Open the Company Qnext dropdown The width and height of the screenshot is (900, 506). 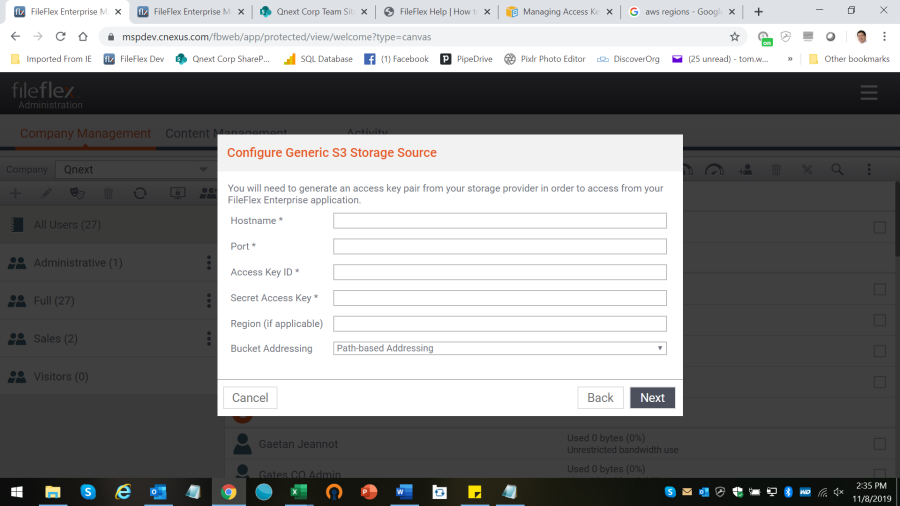click(x=135, y=170)
